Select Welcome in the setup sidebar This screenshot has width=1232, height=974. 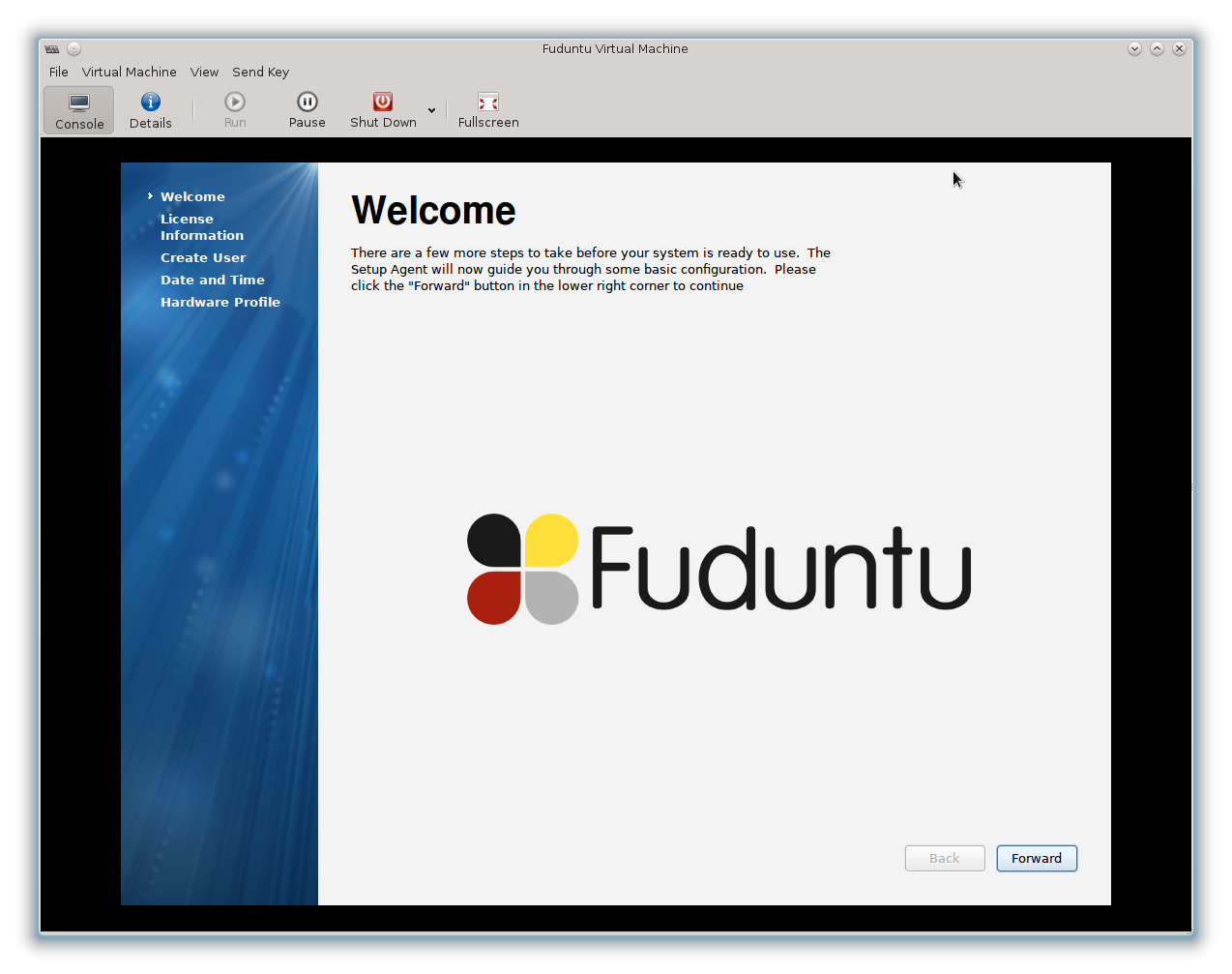[x=192, y=196]
